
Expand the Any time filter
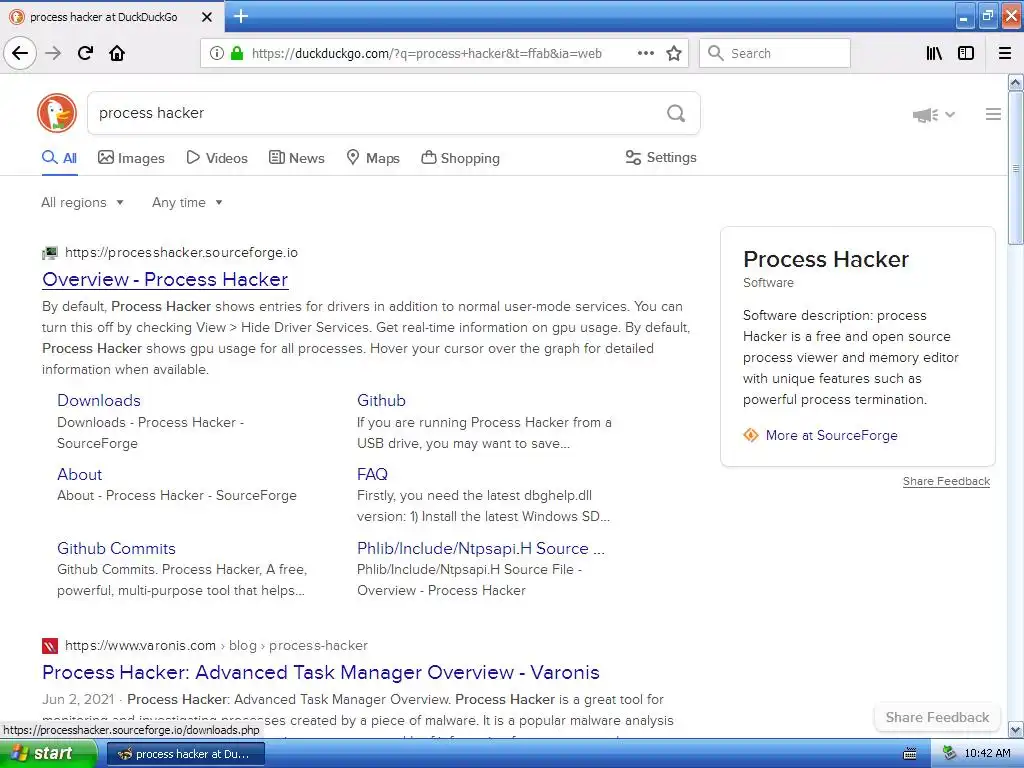(187, 202)
